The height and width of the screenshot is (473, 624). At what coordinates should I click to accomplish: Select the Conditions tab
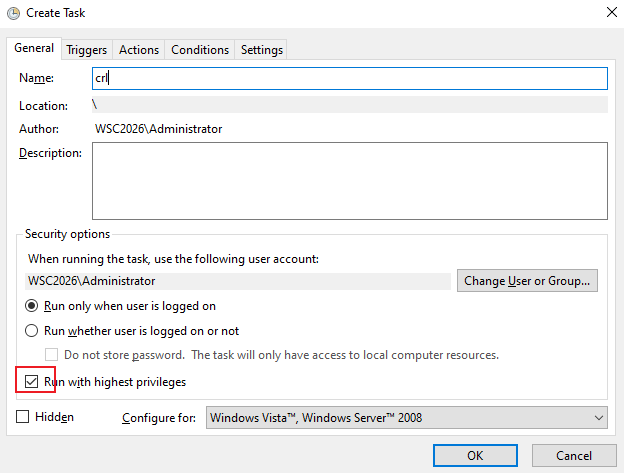tap(200, 50)
